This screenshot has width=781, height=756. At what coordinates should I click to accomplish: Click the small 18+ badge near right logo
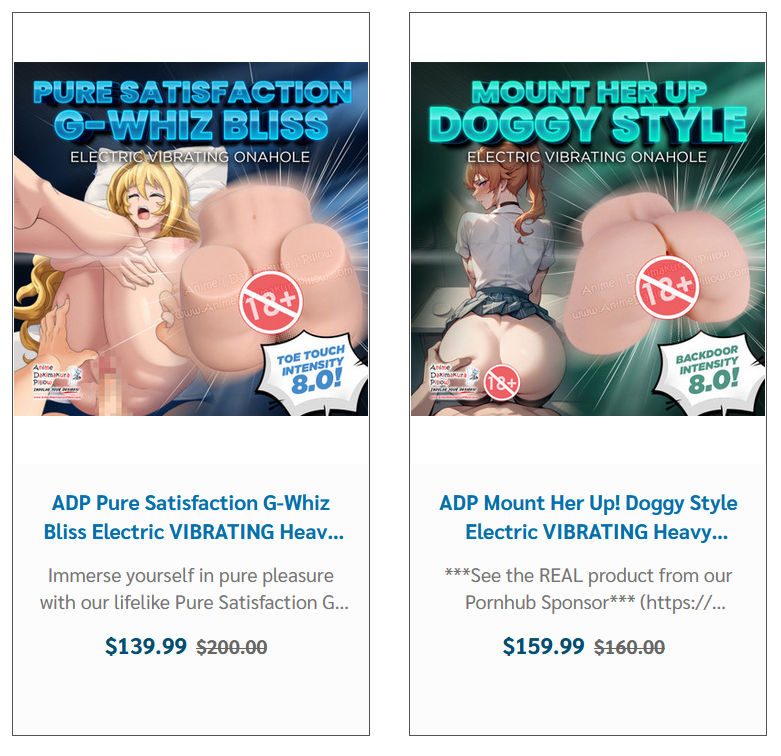point(502,383)
